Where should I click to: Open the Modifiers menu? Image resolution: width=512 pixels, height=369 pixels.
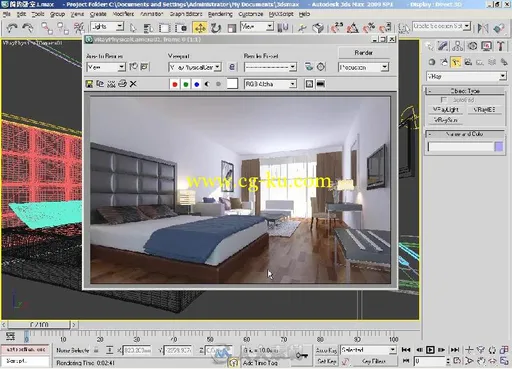point(123,14)
